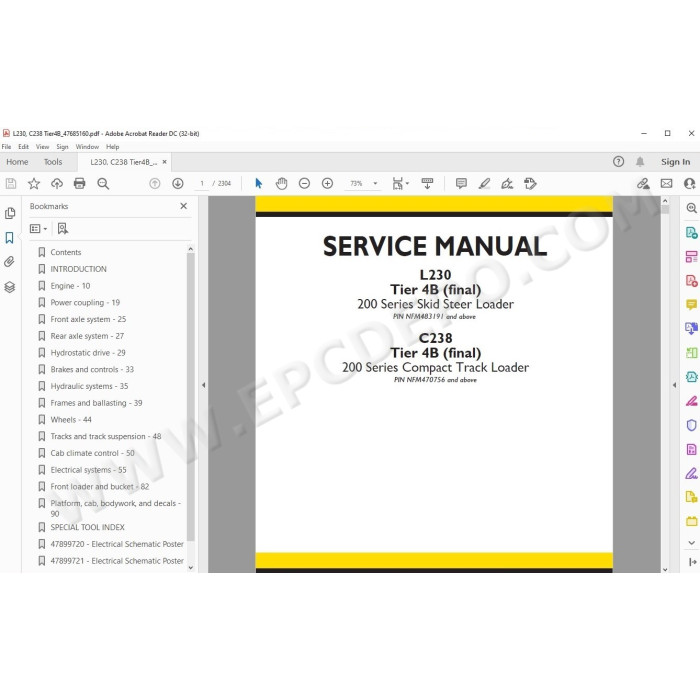
Task: Expand more tools chevron in right pane
Action: click(692, 543)
